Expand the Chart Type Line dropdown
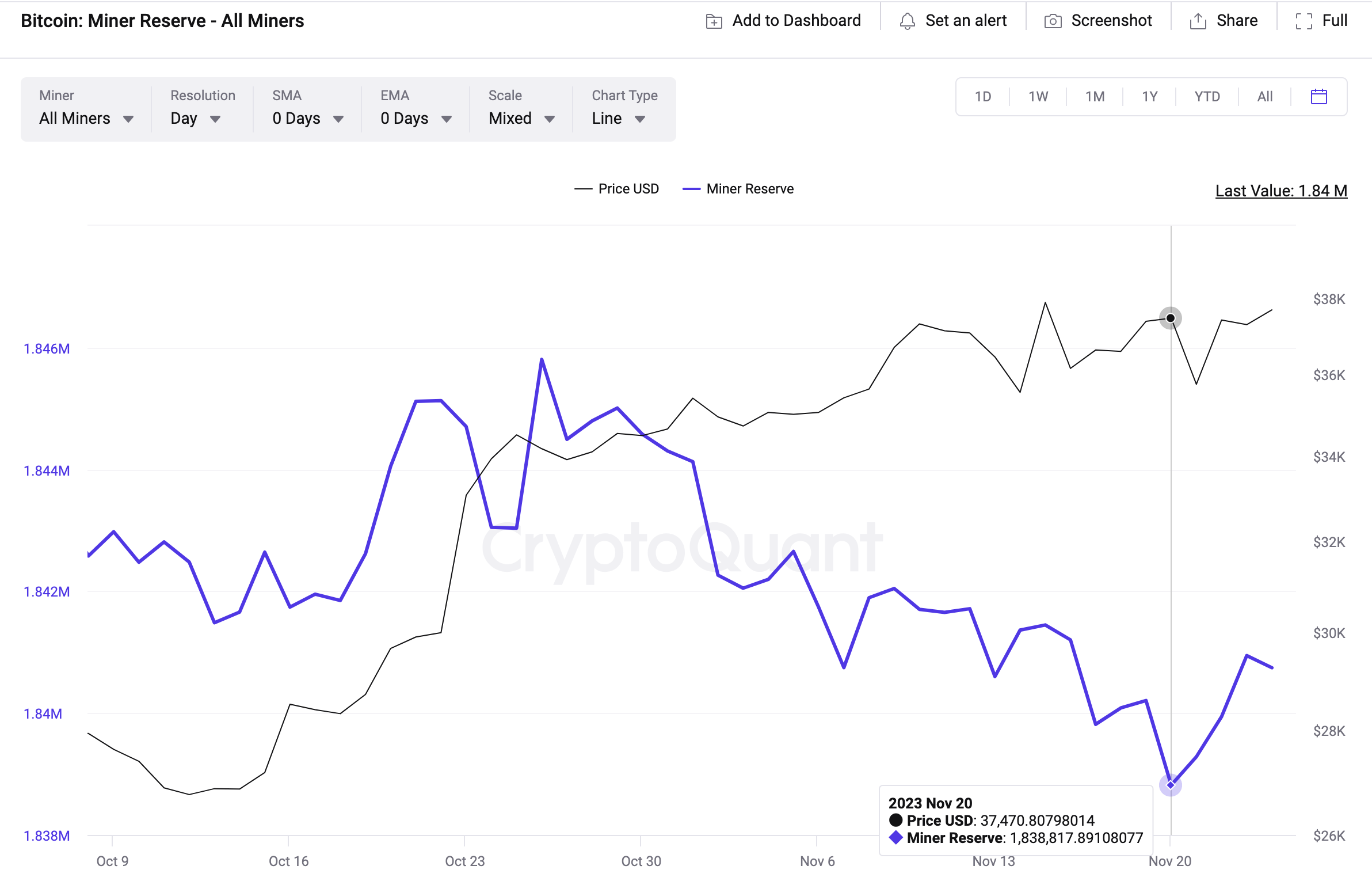Viewport: 1372px width, 881px height. coord(619,118)
